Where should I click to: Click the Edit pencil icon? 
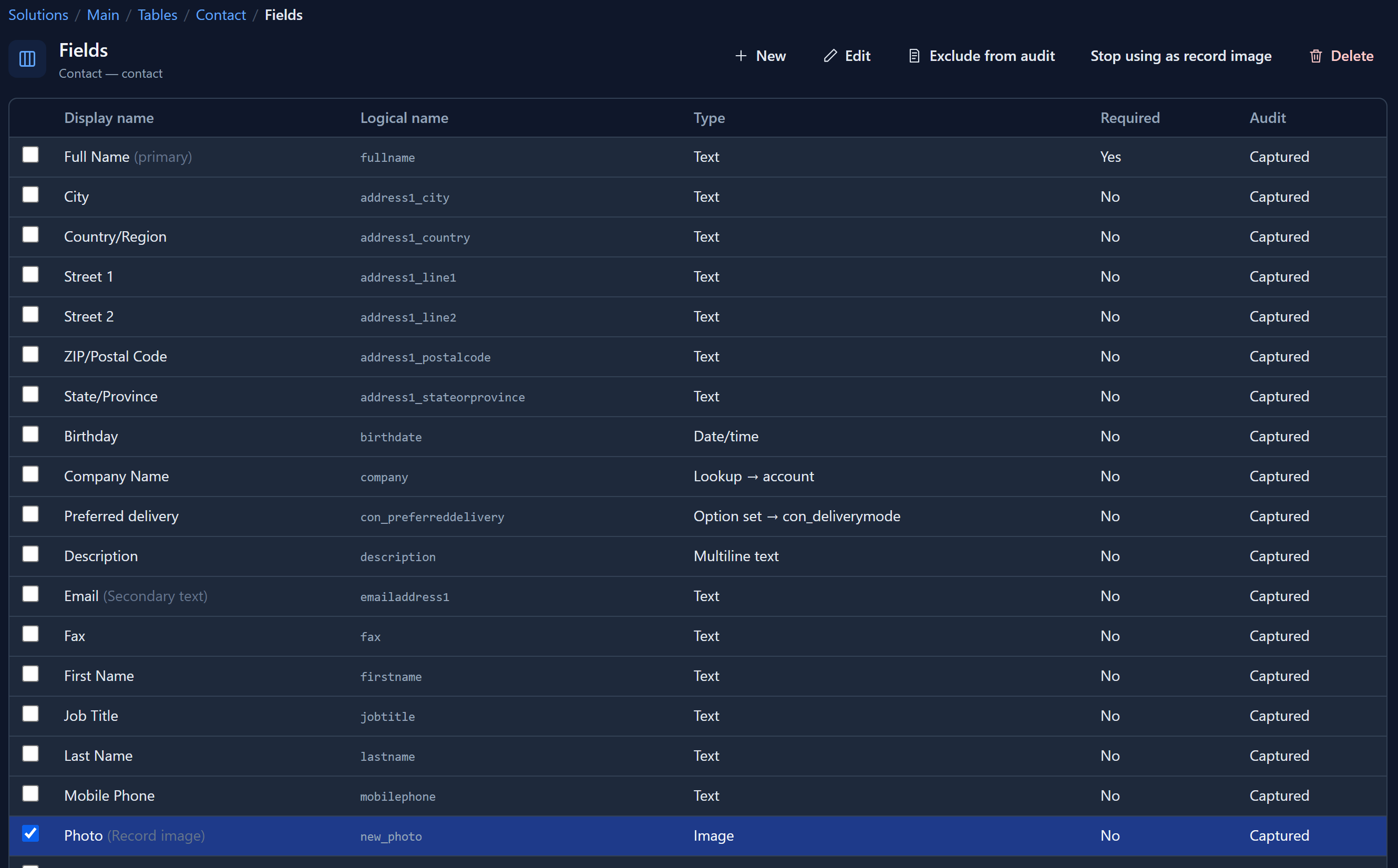830,56
